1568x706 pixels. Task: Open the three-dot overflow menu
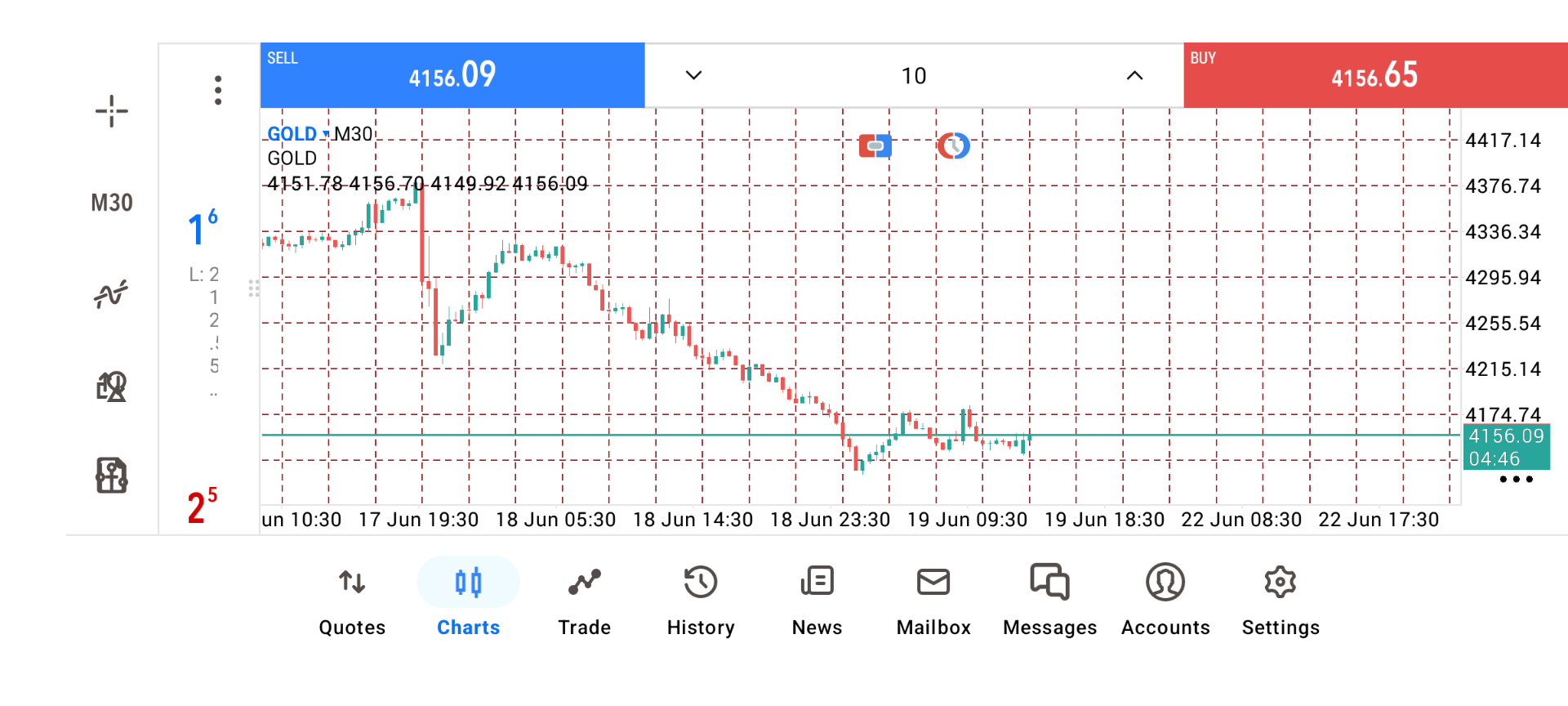pos(218,90)
